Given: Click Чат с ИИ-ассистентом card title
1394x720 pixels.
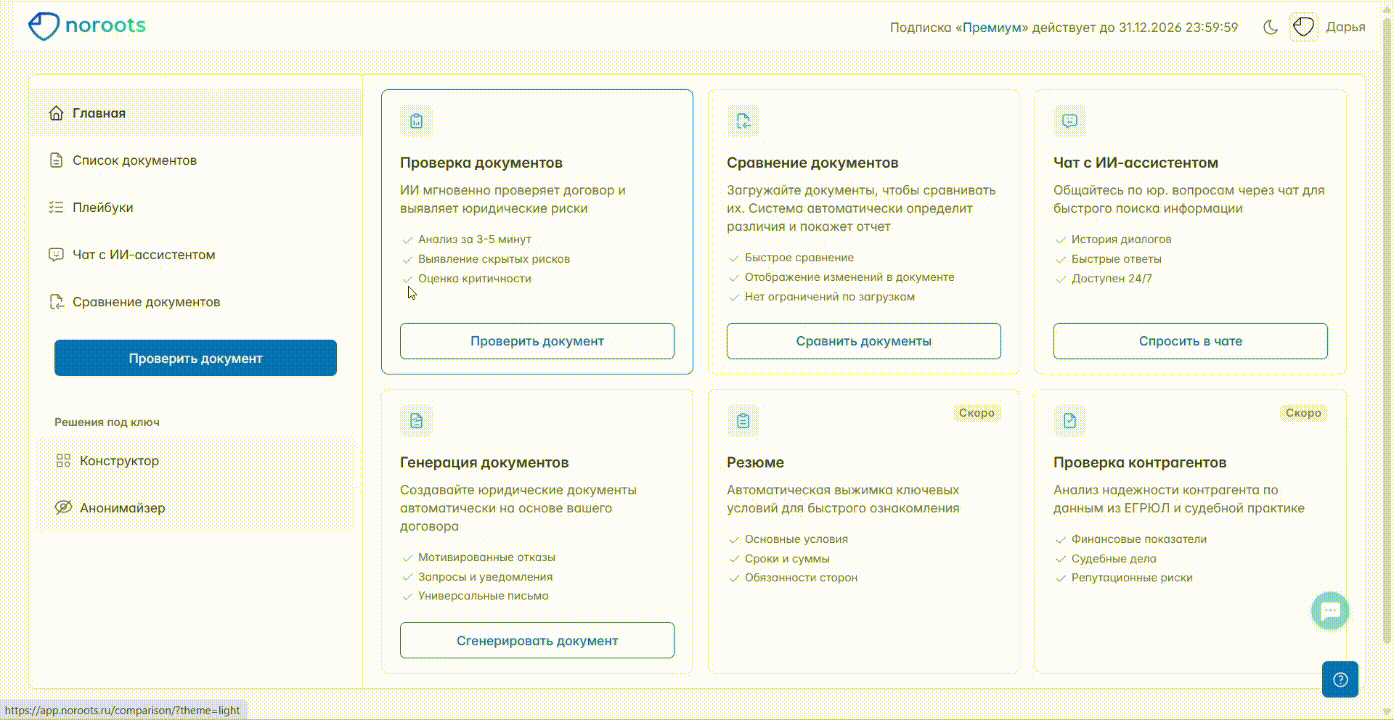Looking at the screenshot, I should (1135, 163).
